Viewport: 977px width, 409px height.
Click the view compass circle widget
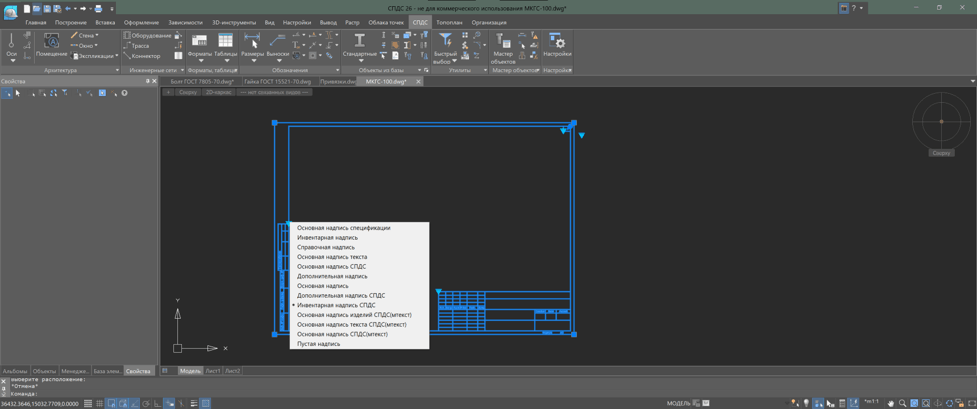(941, 121)
